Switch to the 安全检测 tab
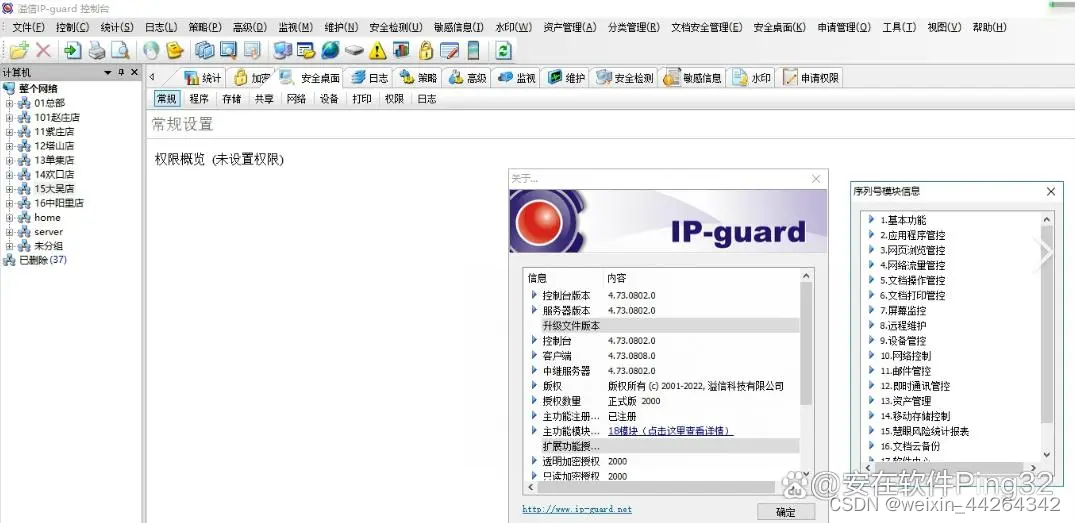 pos(625,78)
